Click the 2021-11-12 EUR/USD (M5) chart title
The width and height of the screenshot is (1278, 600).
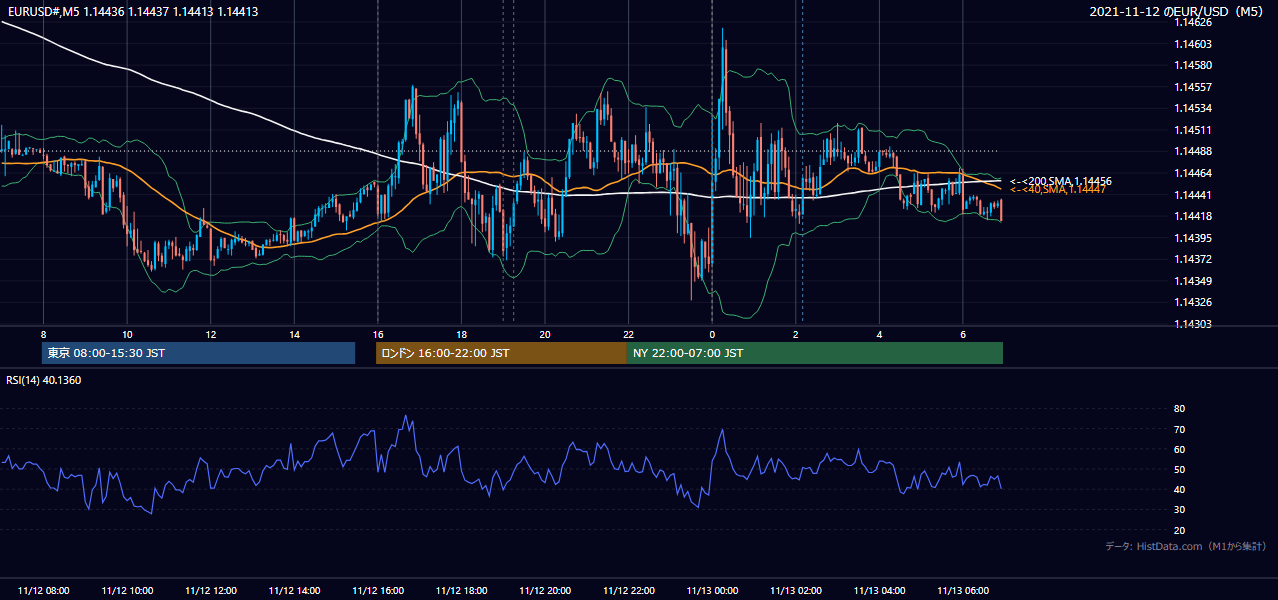(x=1178, y=11)
